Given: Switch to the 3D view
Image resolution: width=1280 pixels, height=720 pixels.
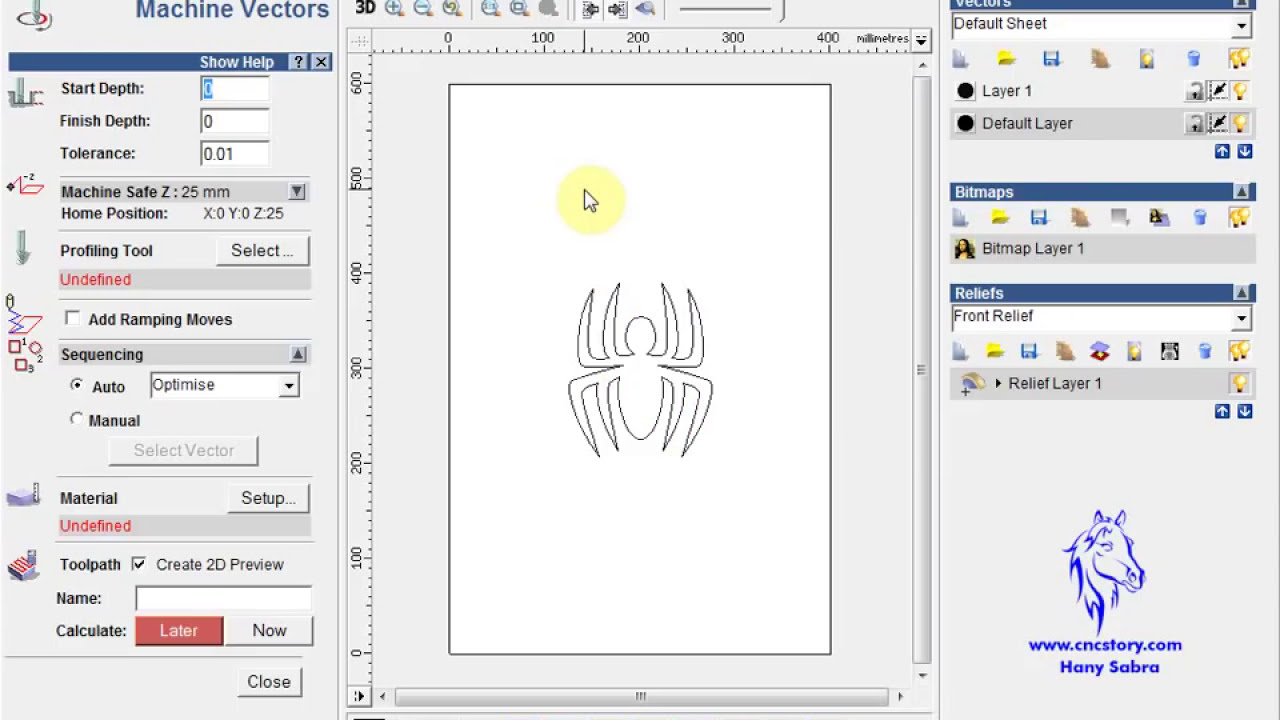Looking at the screenshot, I should click(365, 8).
